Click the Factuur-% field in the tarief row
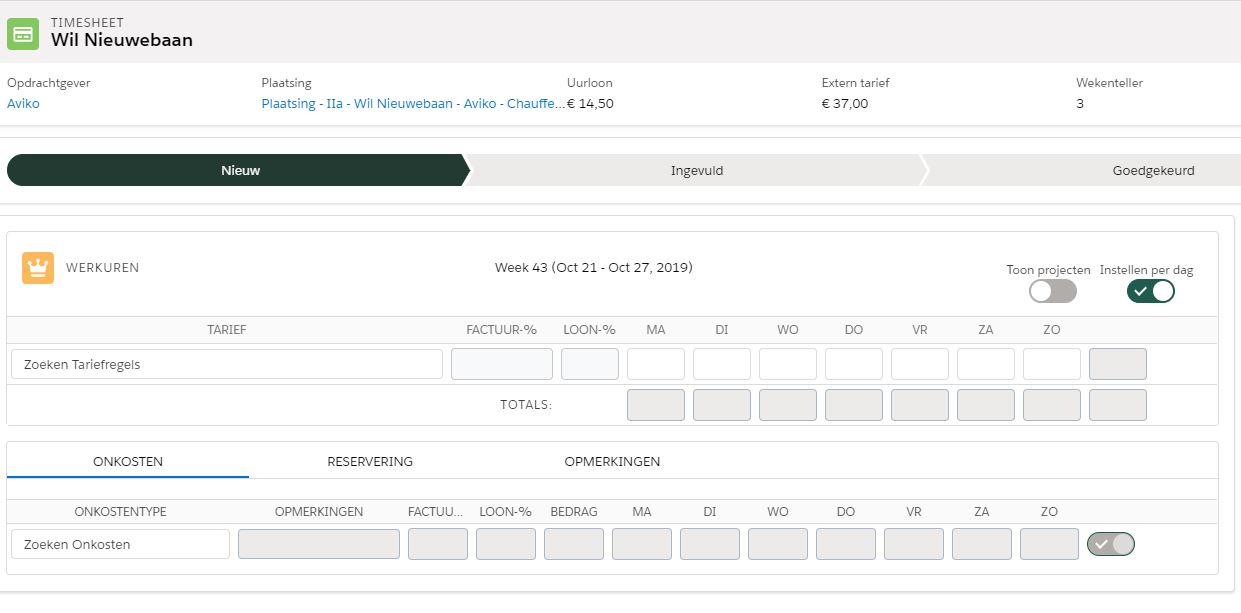Image resolution: width=1241 pixels, height=613 pixels. [x=502, y=364]
